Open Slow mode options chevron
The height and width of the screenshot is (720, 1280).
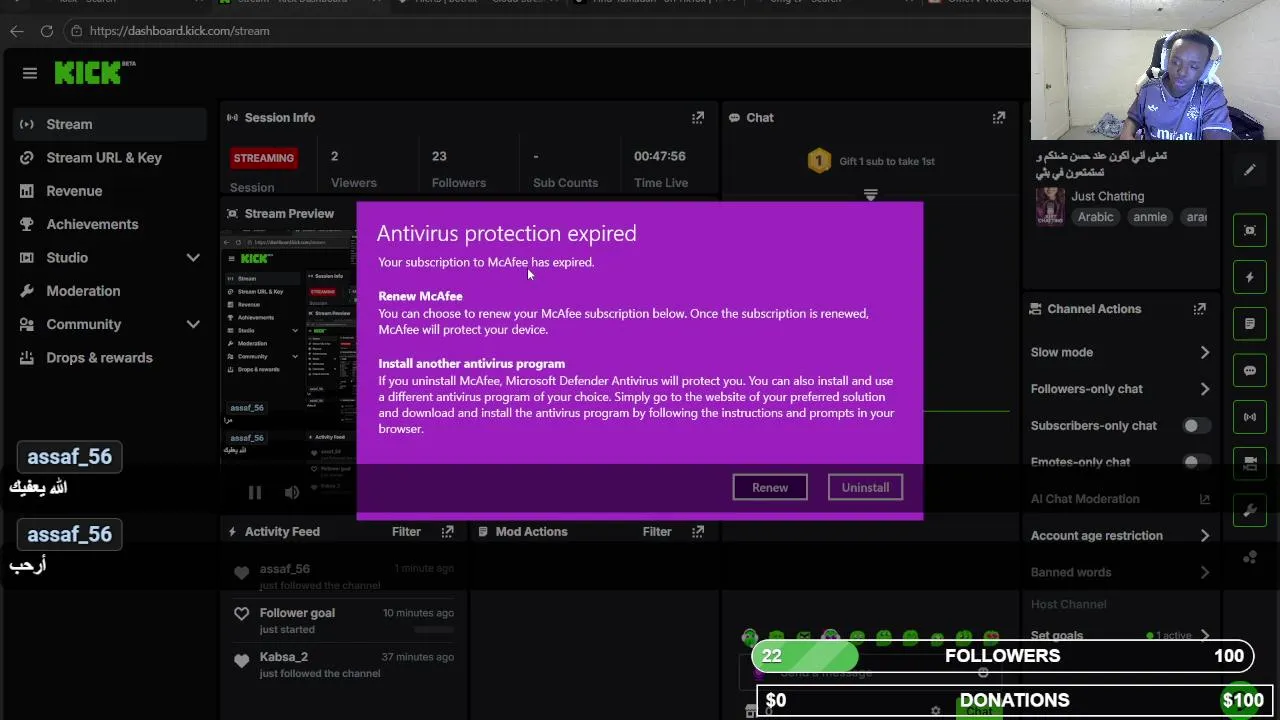coord(1204,353)
